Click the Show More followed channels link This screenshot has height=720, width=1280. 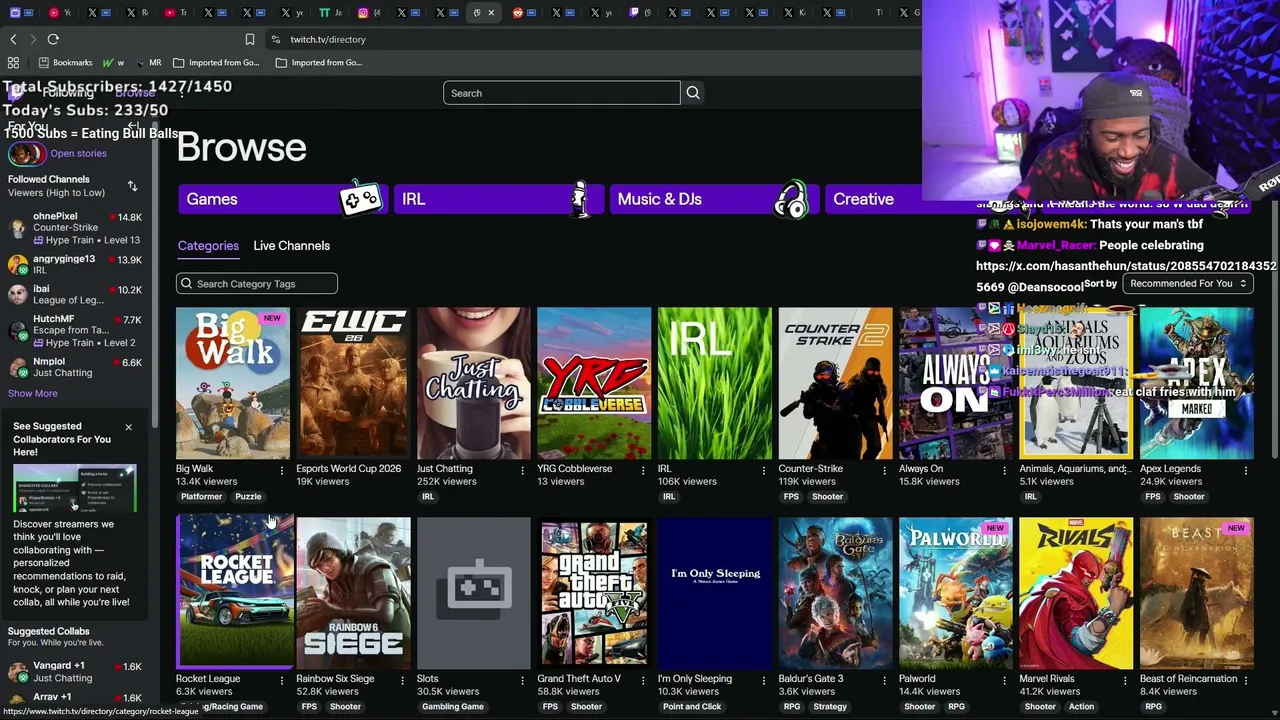coord(33,394)
